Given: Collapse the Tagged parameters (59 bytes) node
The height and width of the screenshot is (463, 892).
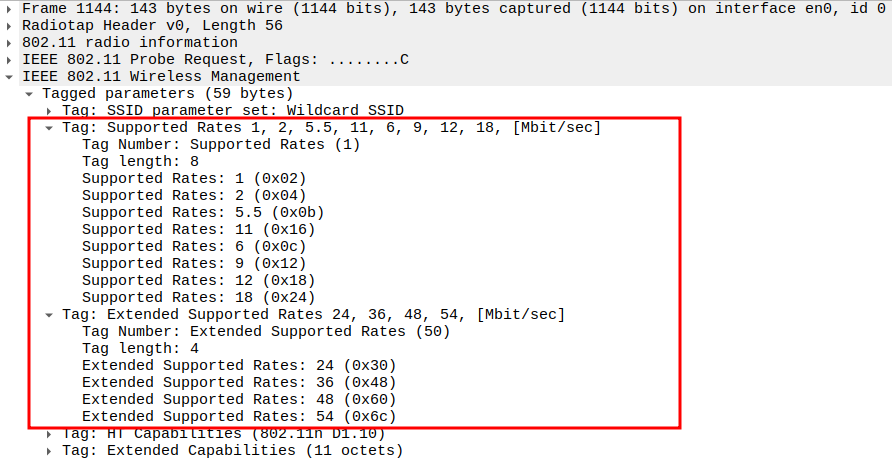Looking at the screenshot, I should coord(30,93).
